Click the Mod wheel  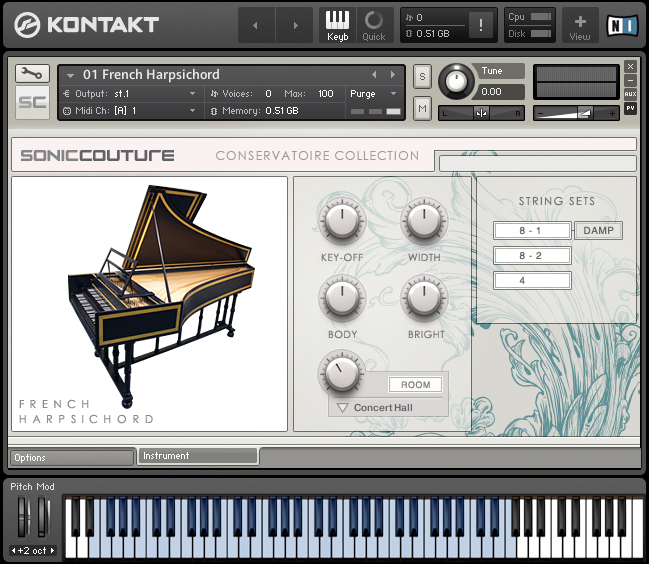43,517
